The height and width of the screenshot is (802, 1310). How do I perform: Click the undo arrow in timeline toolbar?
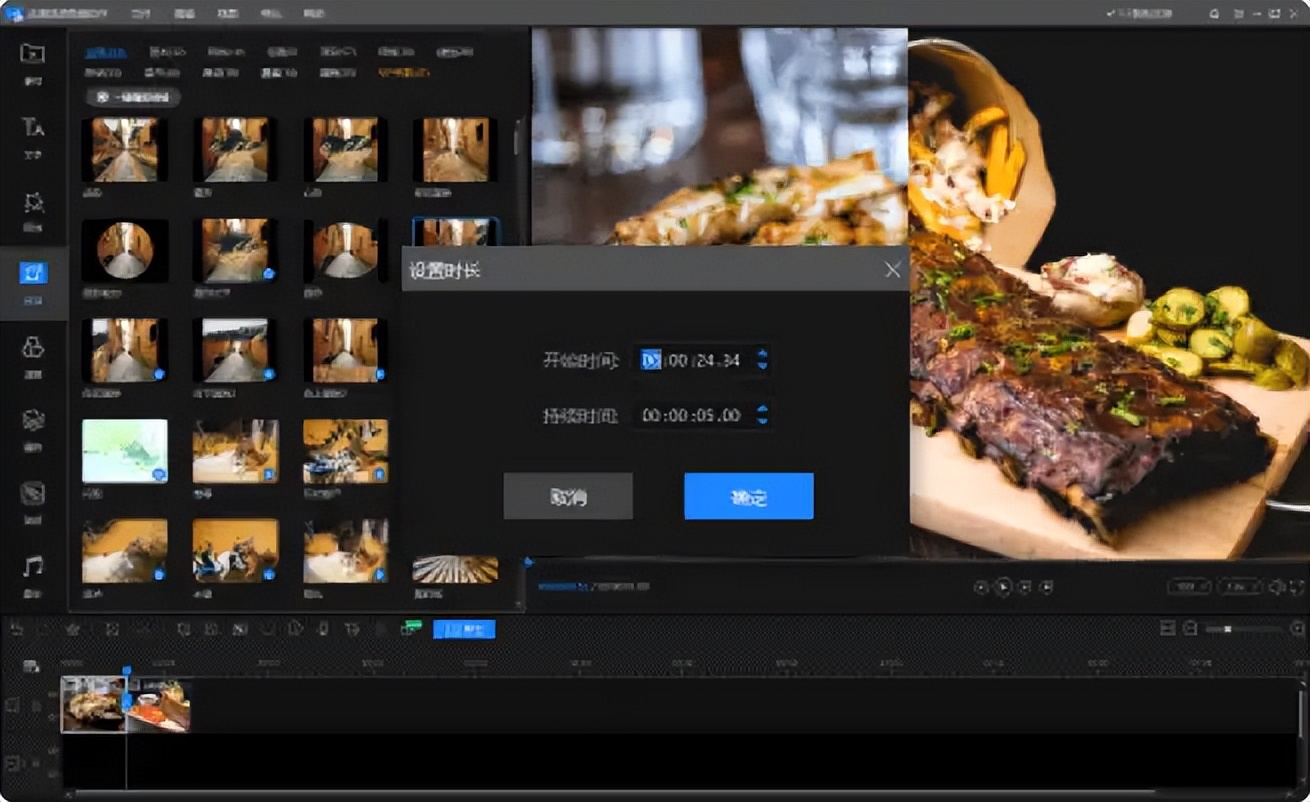click(x=16, y=629)
